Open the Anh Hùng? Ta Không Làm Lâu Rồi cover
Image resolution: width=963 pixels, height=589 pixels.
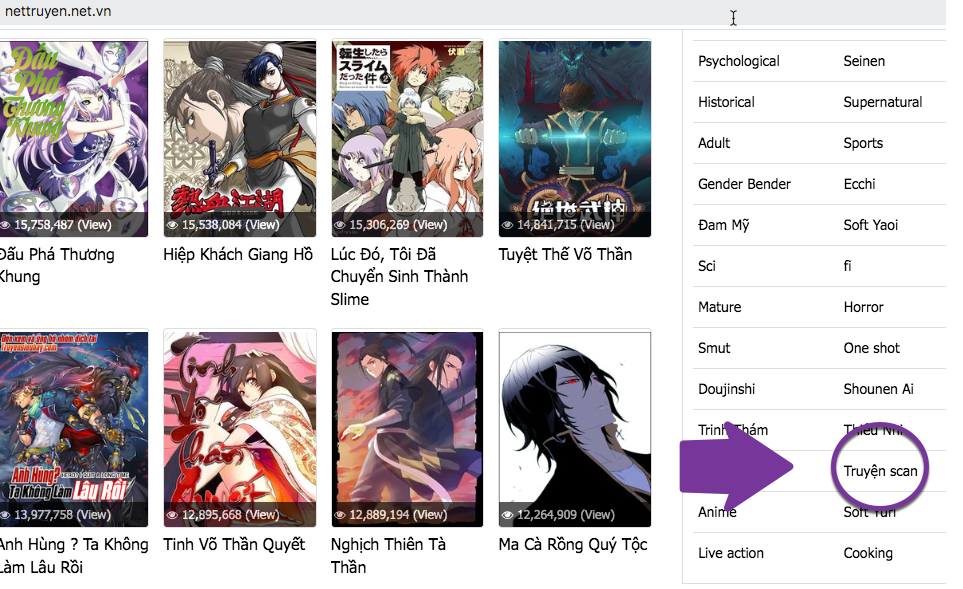coord(74,429)
